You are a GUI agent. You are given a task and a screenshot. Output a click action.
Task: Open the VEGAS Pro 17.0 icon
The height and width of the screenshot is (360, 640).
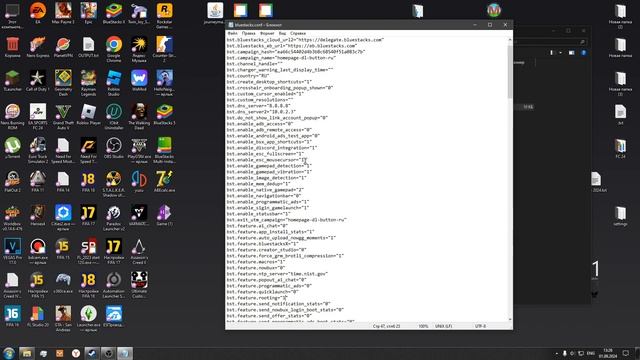pos(12,251)
